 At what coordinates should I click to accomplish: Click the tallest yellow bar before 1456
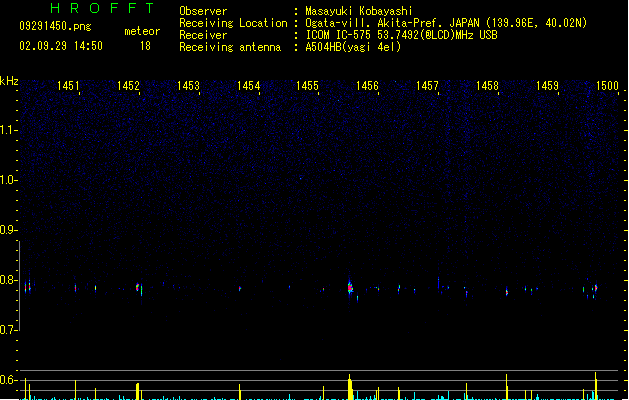[x=350, y=387]
